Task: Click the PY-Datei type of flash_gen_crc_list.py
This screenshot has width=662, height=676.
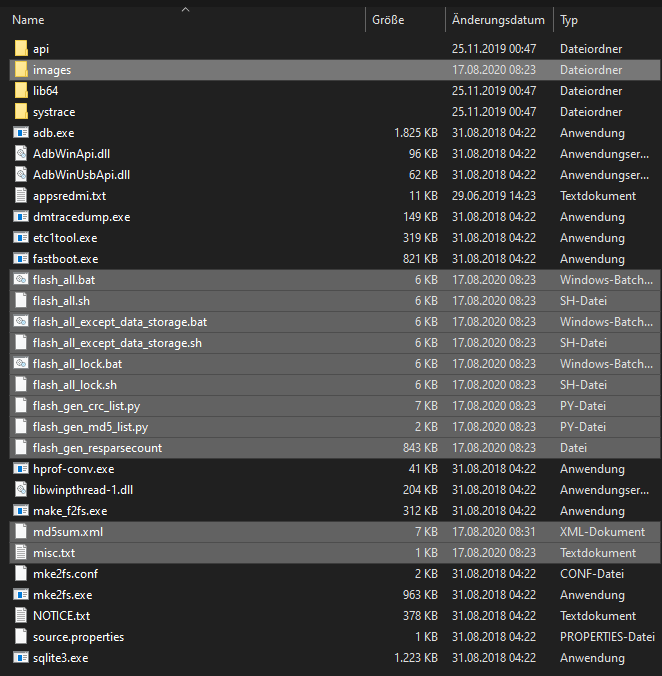Action: pyautogui.click(x=583, y=406)
